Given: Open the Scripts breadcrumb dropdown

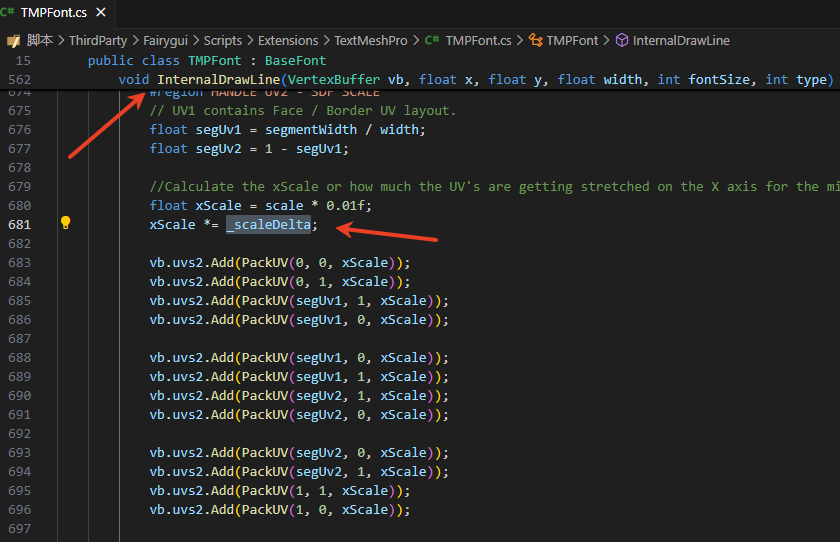Looking at the screenshot, I should coord(222,41).
